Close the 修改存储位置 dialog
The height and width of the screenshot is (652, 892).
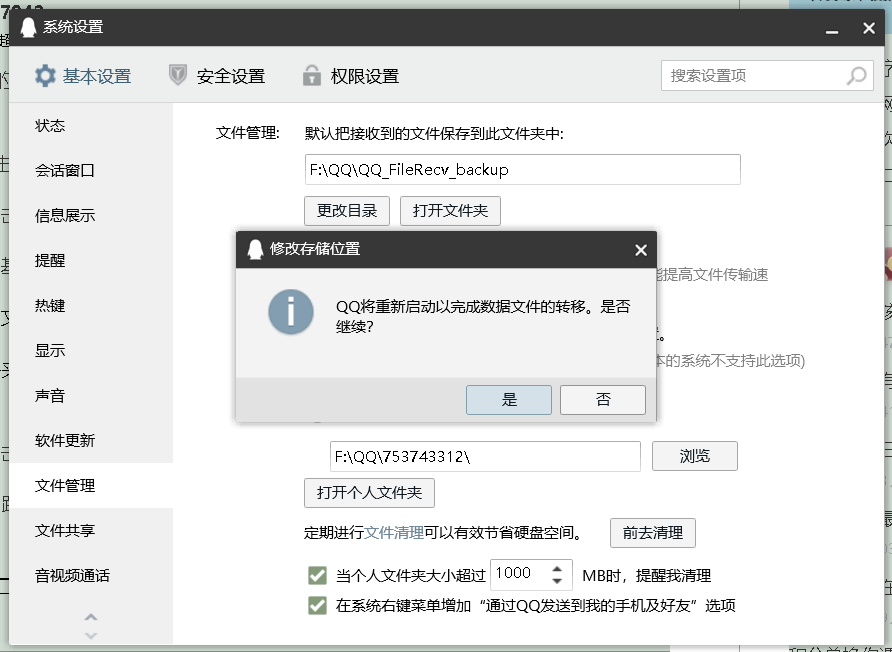click(641, 250)
